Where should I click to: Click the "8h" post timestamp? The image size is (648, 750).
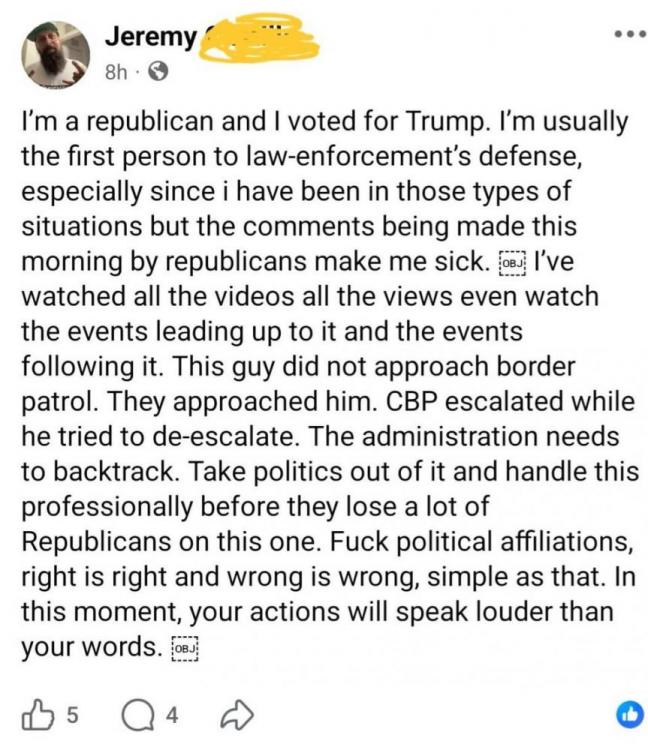pyautogui.click(x=119, y=72)
